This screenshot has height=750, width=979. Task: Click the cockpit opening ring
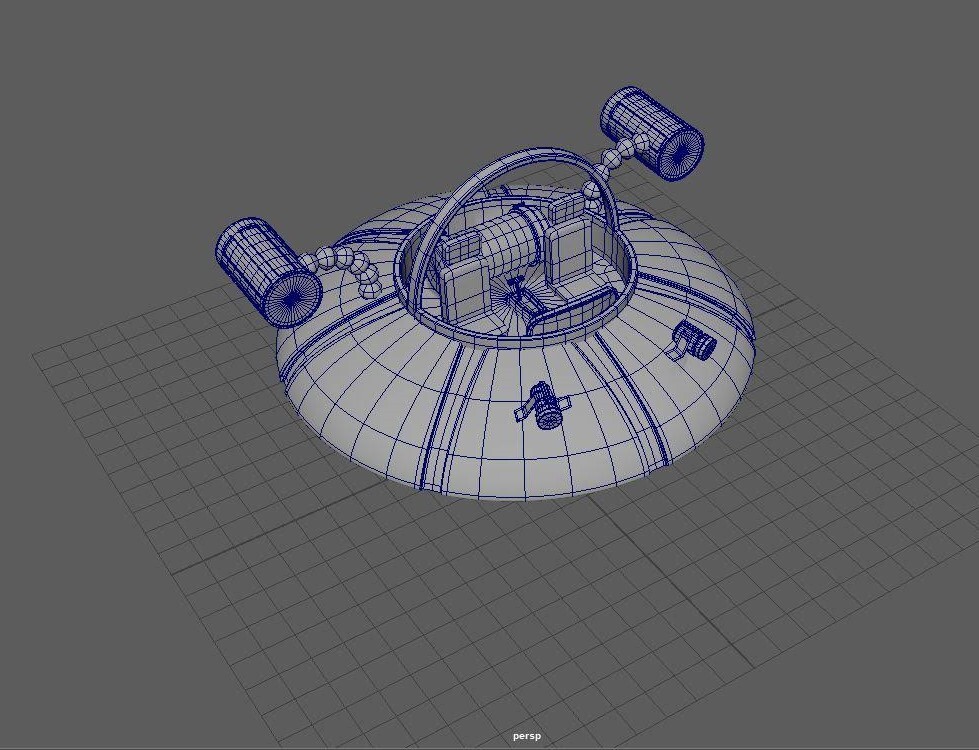(x=520, y=335)
